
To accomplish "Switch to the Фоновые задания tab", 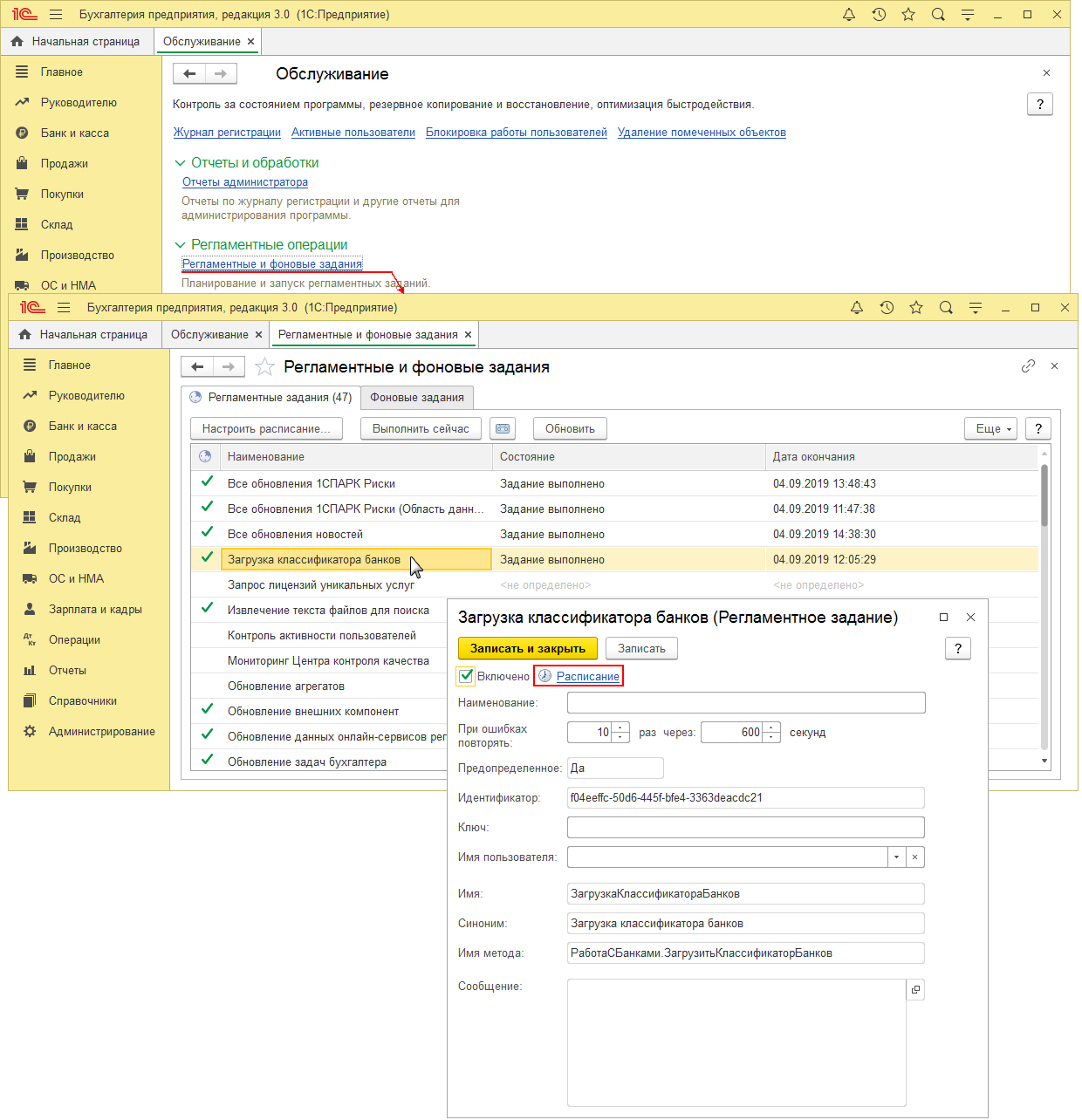I will pyautogui.click(x=417, y=397).
